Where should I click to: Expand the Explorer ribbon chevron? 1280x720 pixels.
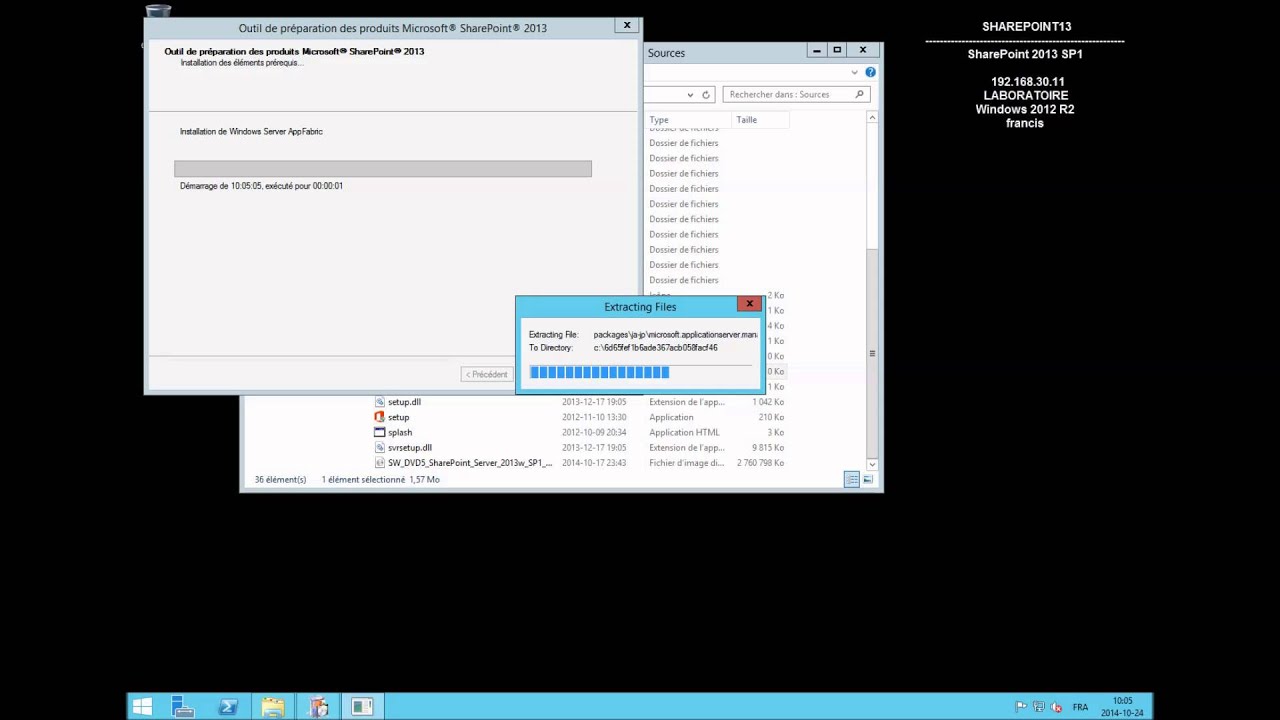point(854,72)
